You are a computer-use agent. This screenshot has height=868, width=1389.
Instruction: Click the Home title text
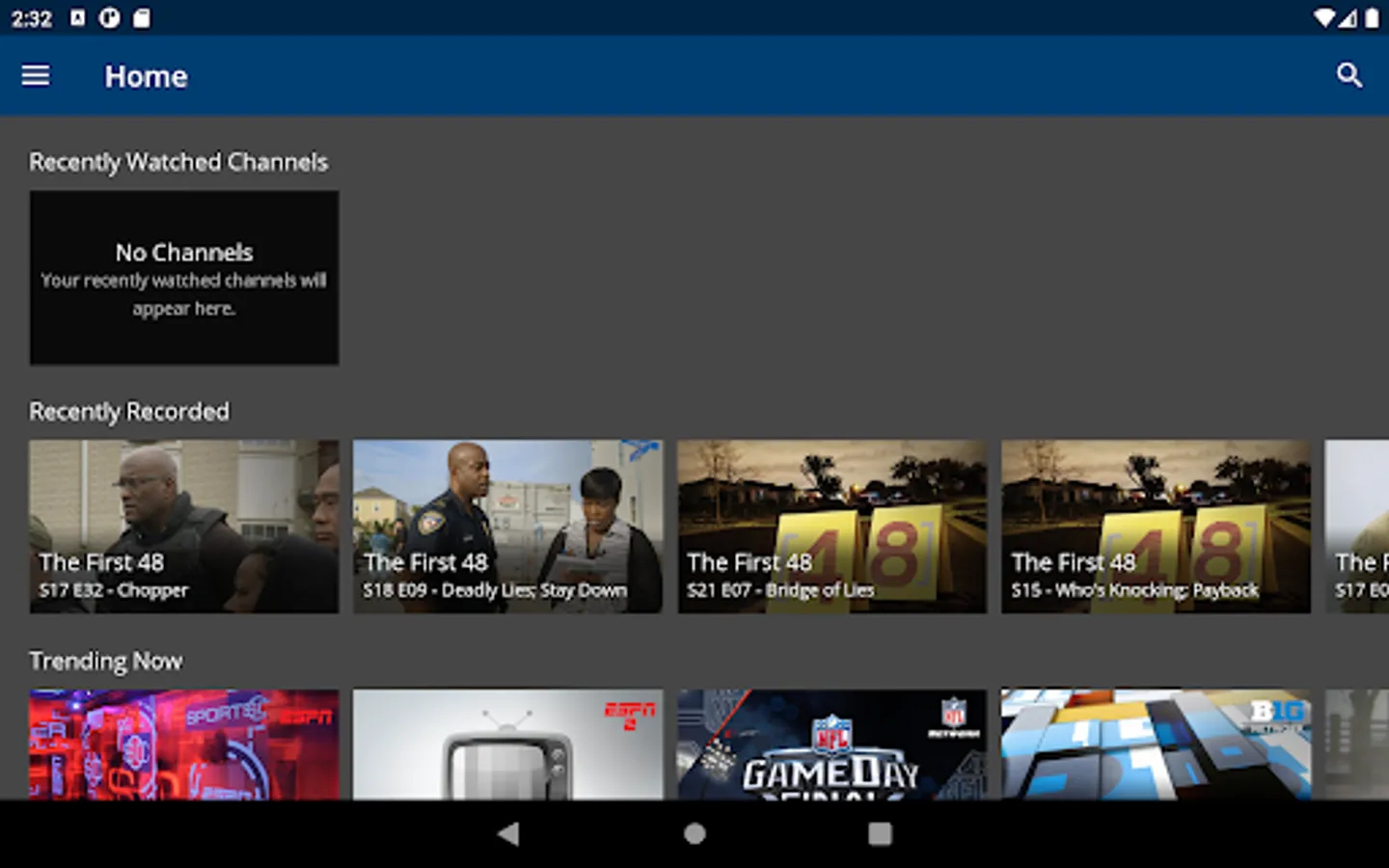pos(147,76)
